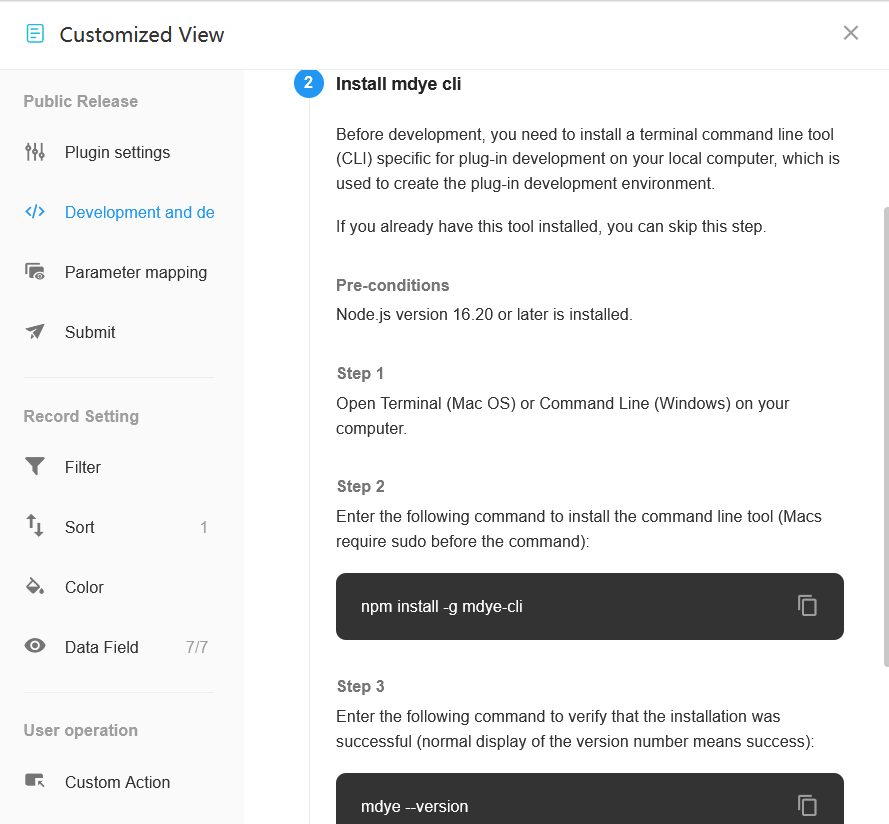This screenshot has height=824, width=889.
Task: Copy the mdye --version command
Action: click(x=807, y=805)
